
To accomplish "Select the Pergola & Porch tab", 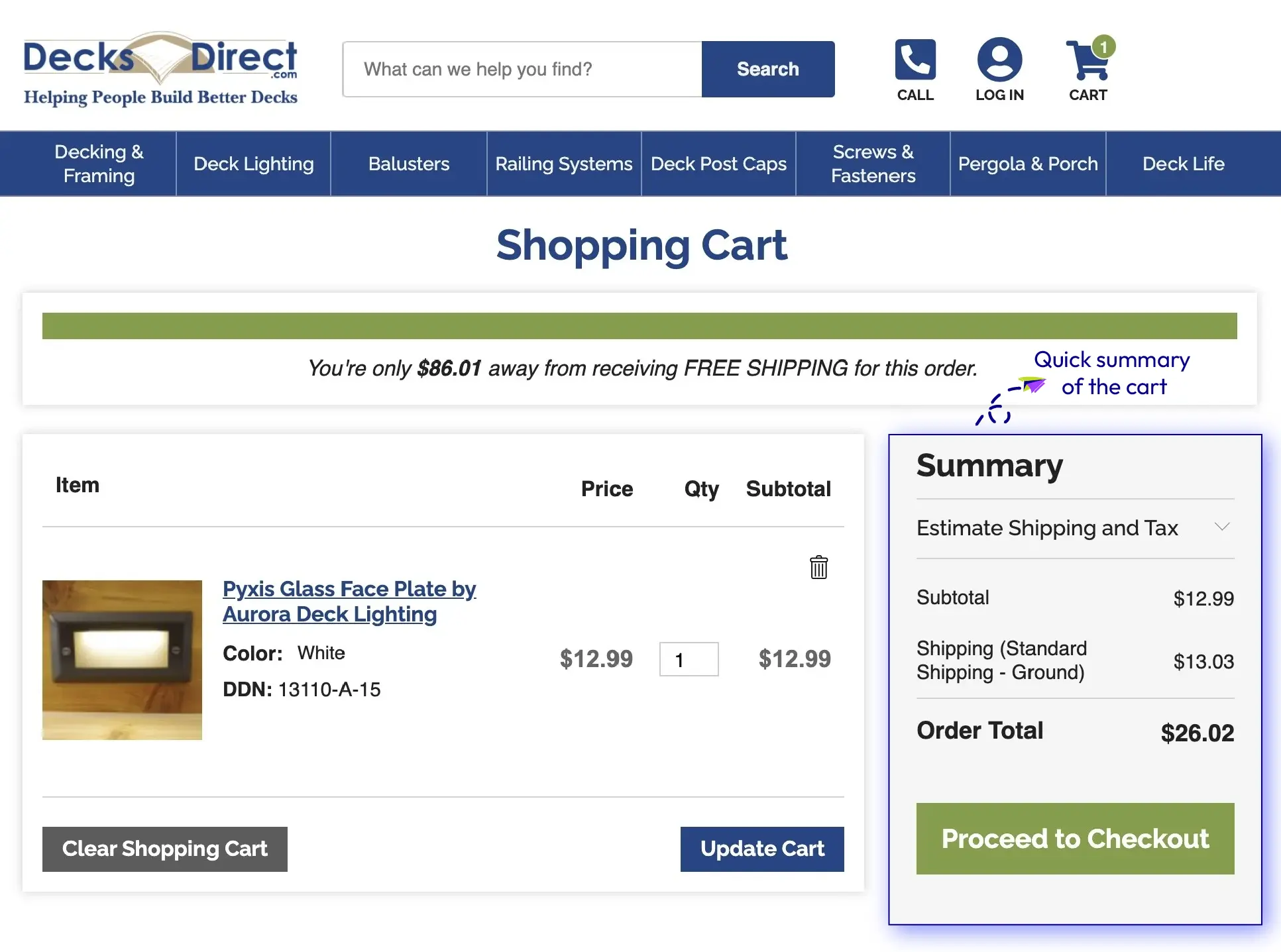I will pyautogui.click(x=1027, y=164).
